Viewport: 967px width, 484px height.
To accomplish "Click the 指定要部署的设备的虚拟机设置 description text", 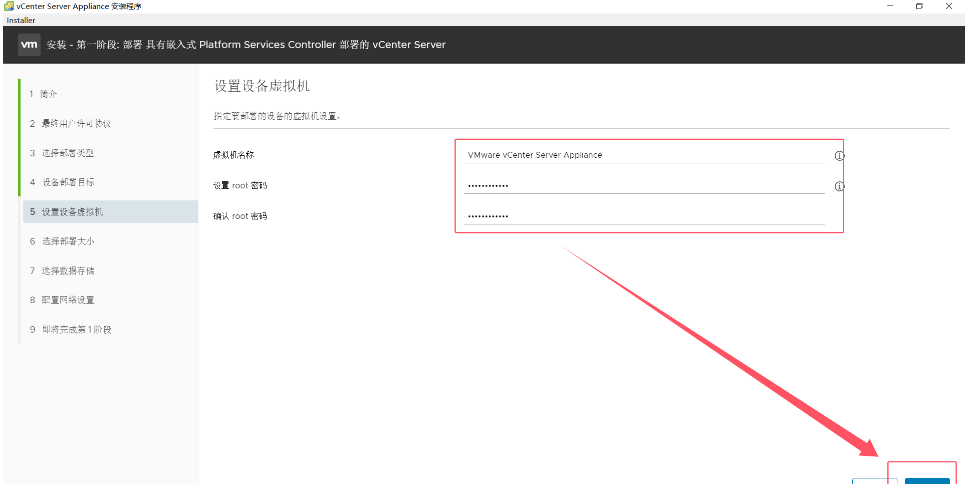I will [277, 116].
